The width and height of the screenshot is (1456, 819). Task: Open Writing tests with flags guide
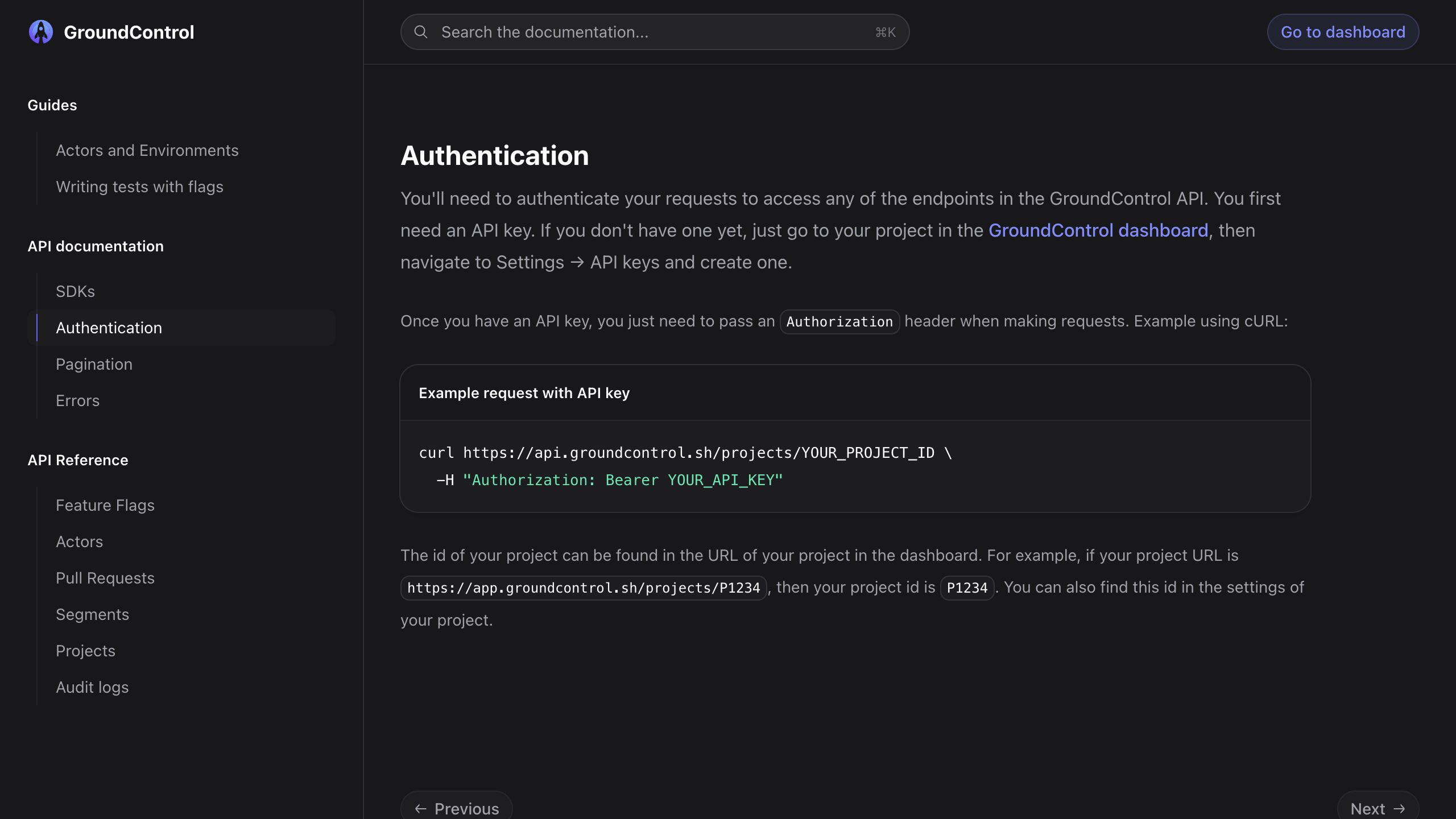[x=139, y=187]
